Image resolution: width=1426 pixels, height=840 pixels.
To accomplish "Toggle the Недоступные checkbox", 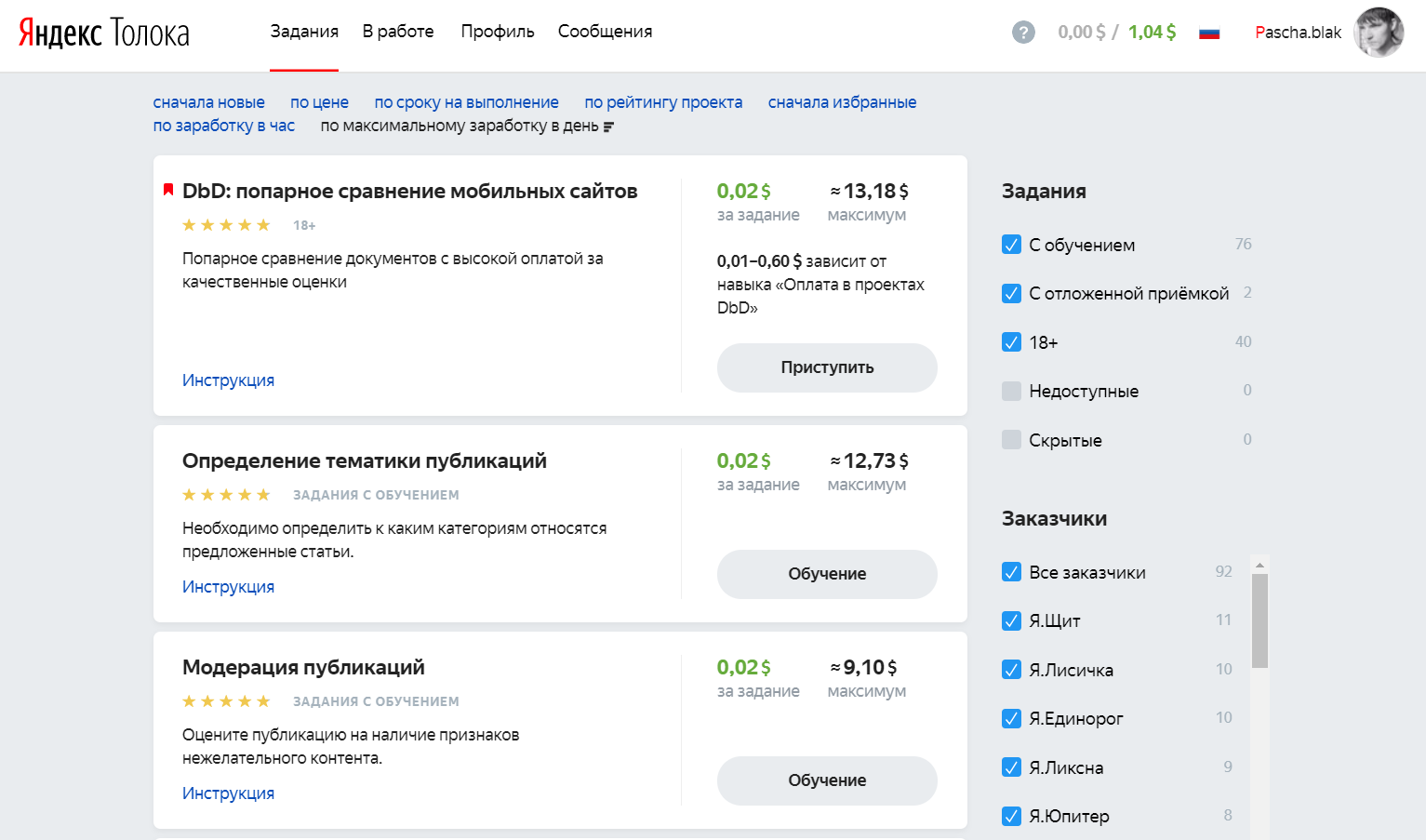I will point(1012,391).
